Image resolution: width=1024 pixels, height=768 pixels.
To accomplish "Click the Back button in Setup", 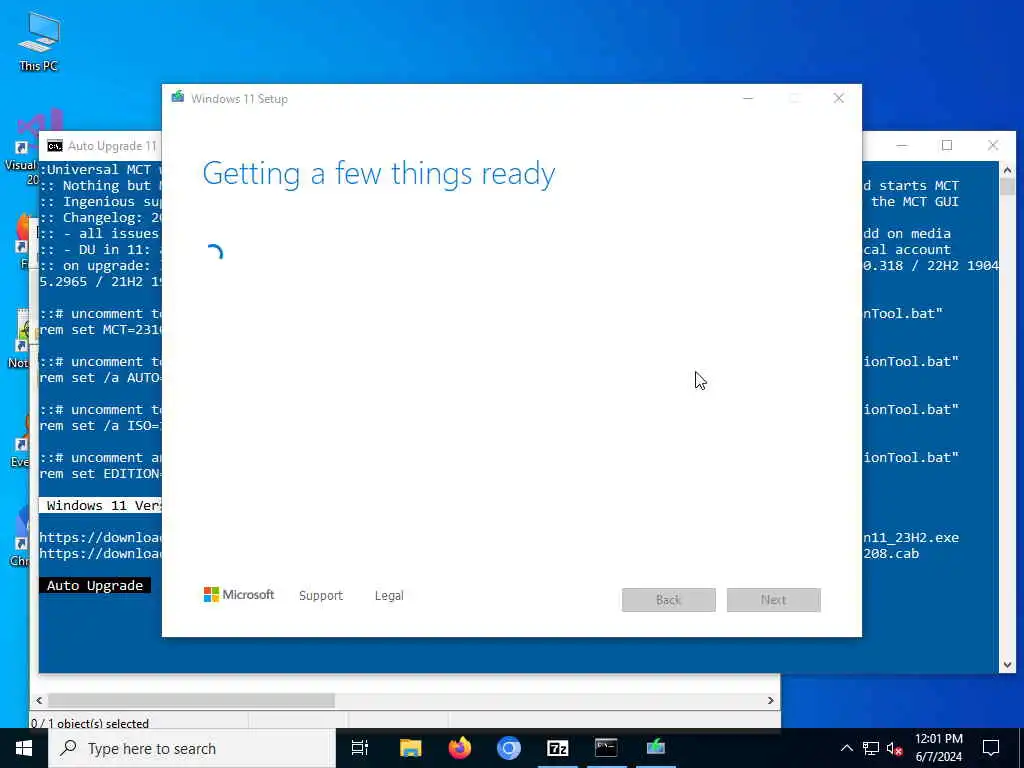I will pos(669,600).
